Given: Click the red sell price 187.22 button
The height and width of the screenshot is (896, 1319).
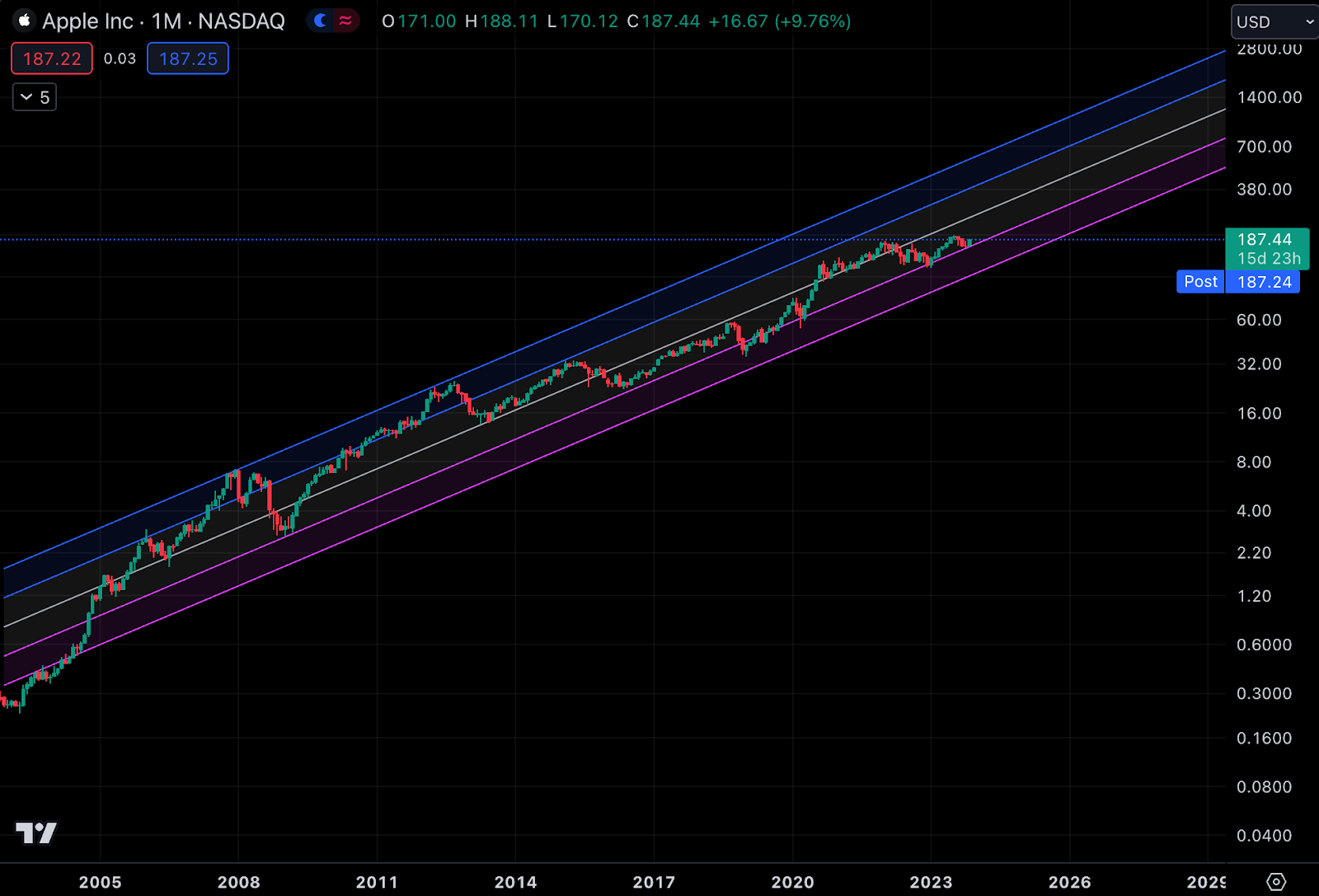Looking at the screenshot, I should point(52,59).
